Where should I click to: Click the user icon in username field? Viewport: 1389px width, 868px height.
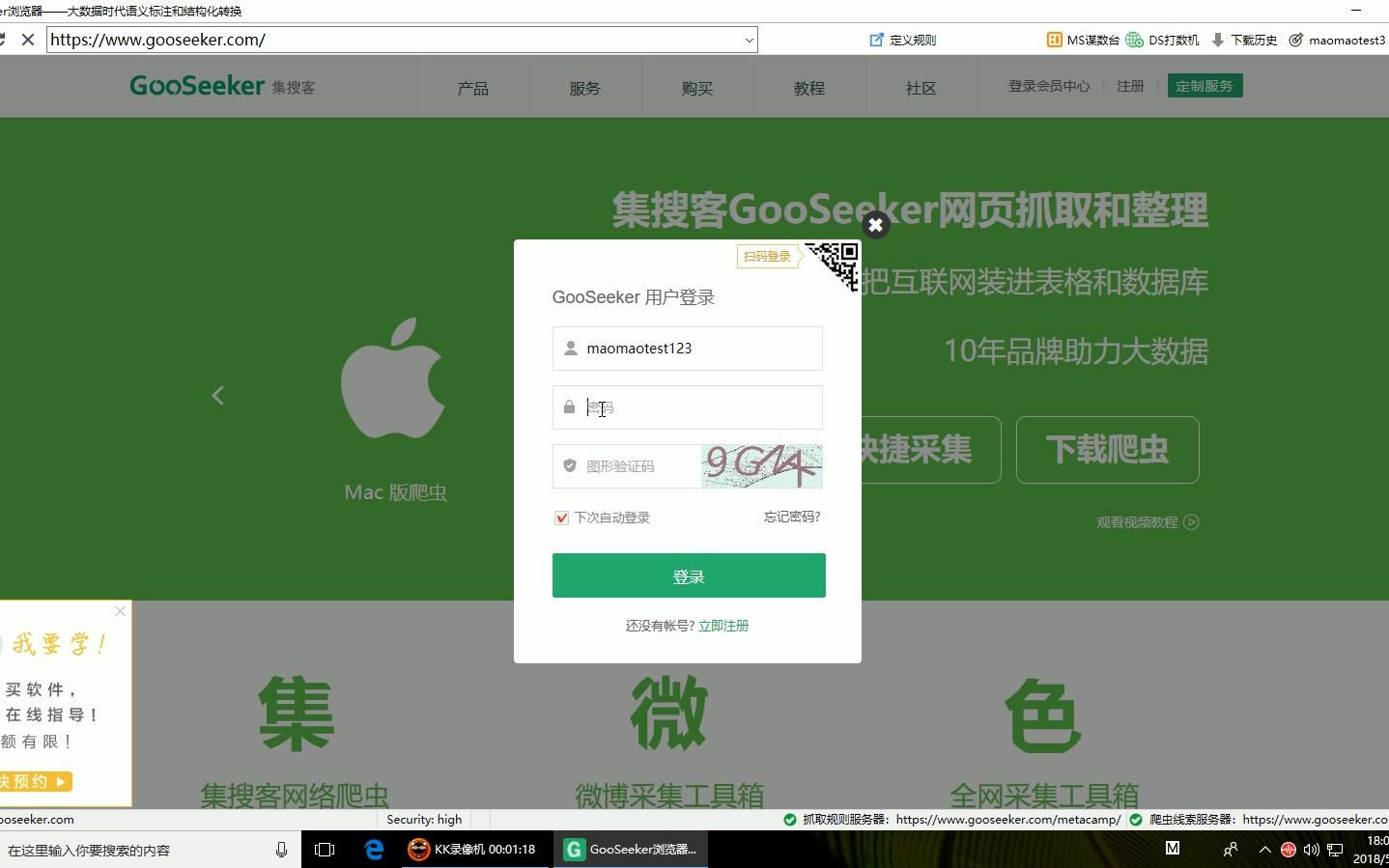pyautogui.click(x=570, y=349)
